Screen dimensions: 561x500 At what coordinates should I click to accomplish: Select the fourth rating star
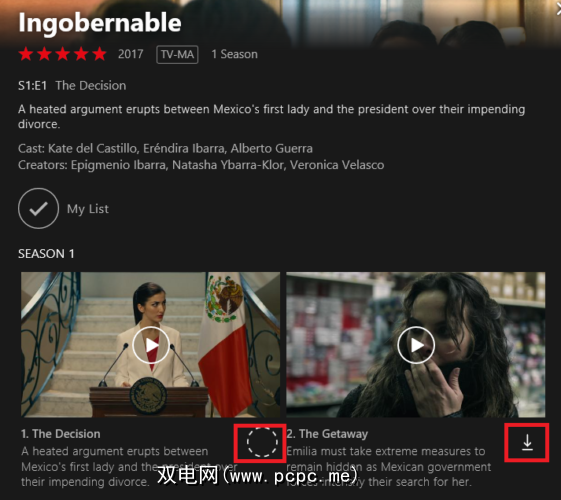(81, 54)
